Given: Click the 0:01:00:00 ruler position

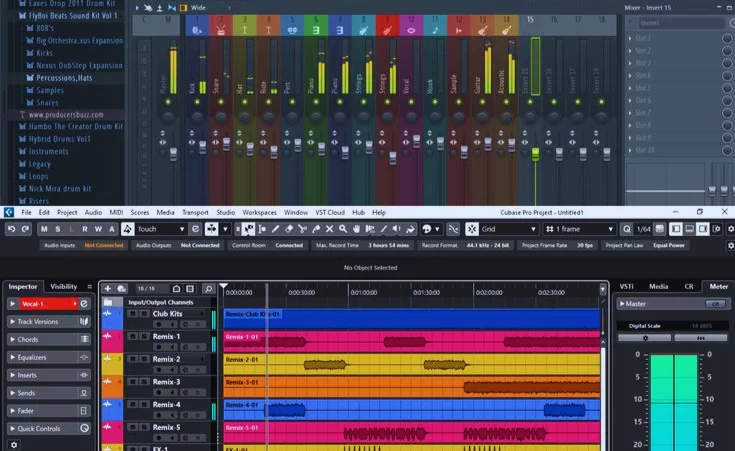Looking at the screenshot, I should pyautogui.click(x=364, y=292).
